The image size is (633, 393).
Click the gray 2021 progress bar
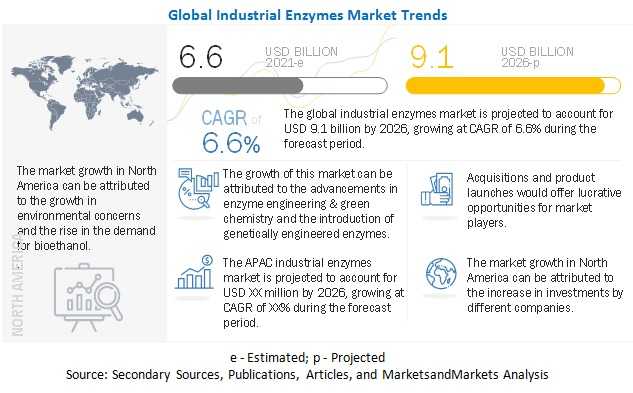tap(280, 86)
